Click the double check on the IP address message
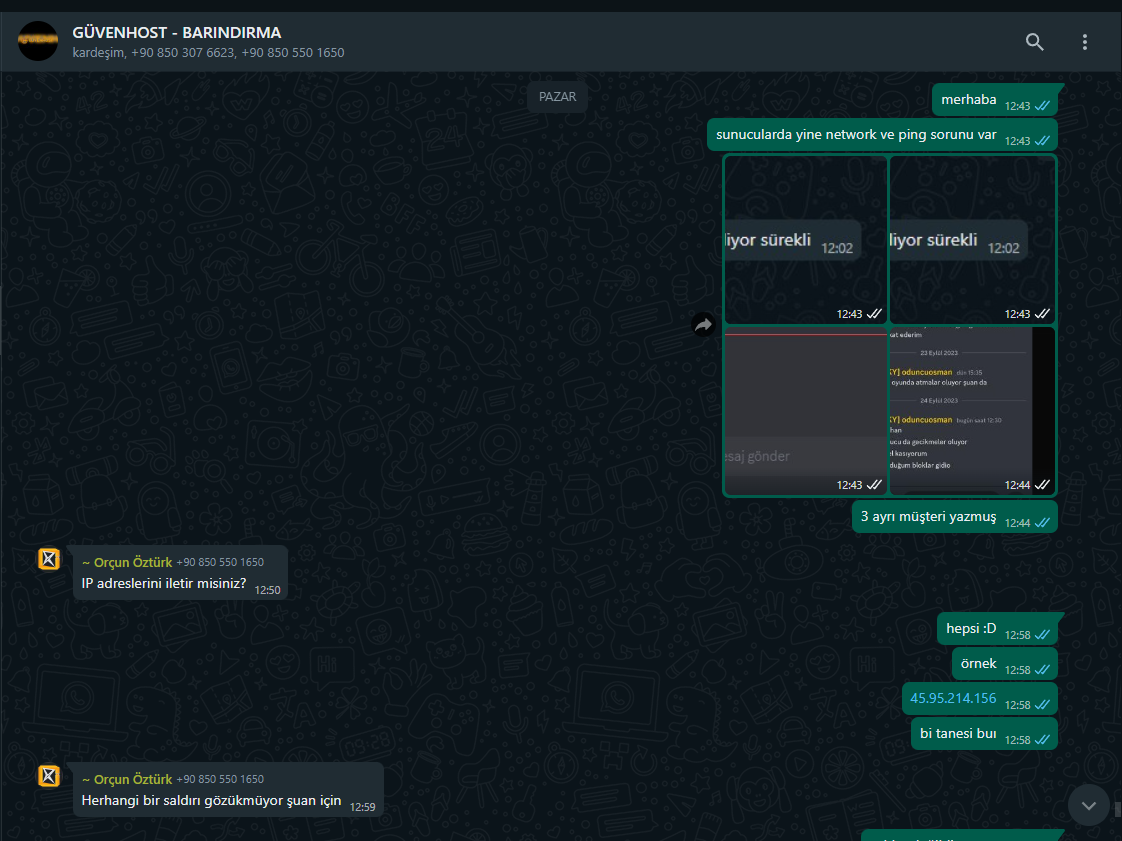The image size is (1122, 841). pos(1042,705)
